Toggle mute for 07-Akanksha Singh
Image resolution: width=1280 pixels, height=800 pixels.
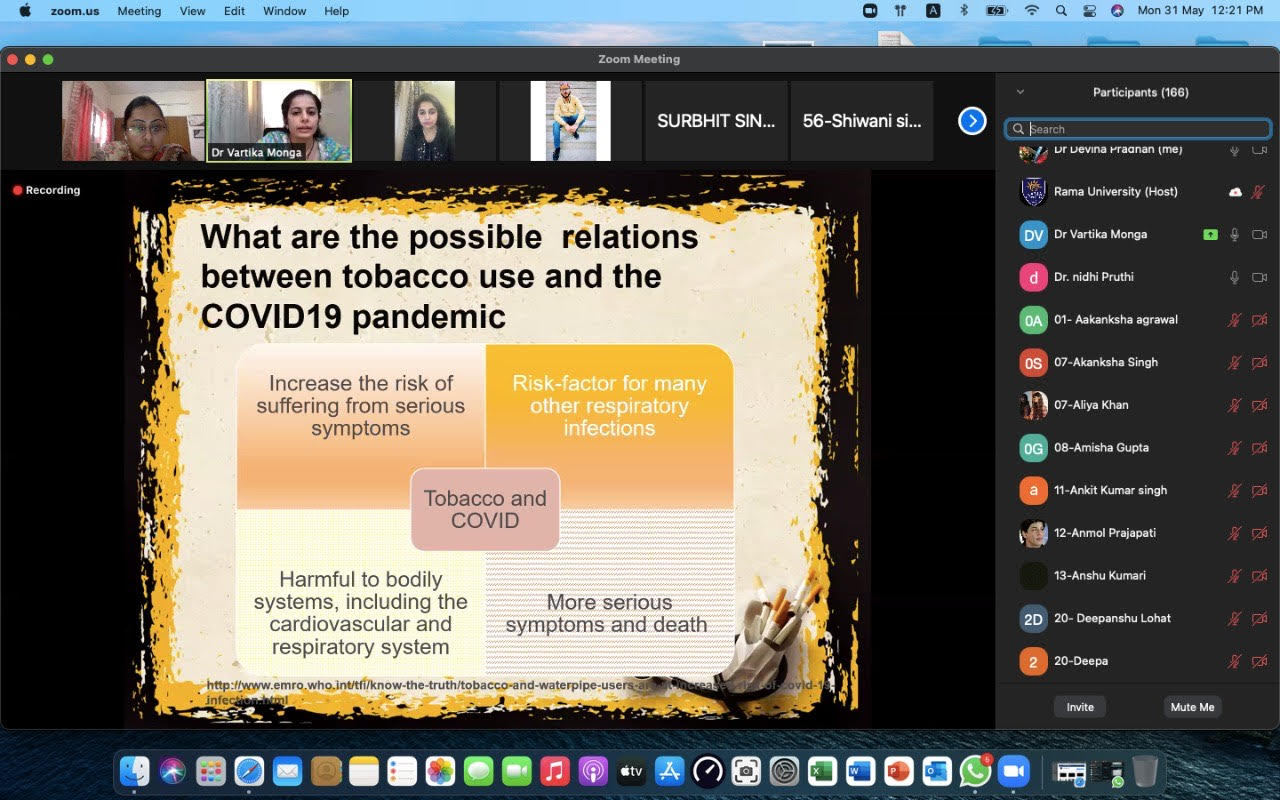pos(1235,363)
